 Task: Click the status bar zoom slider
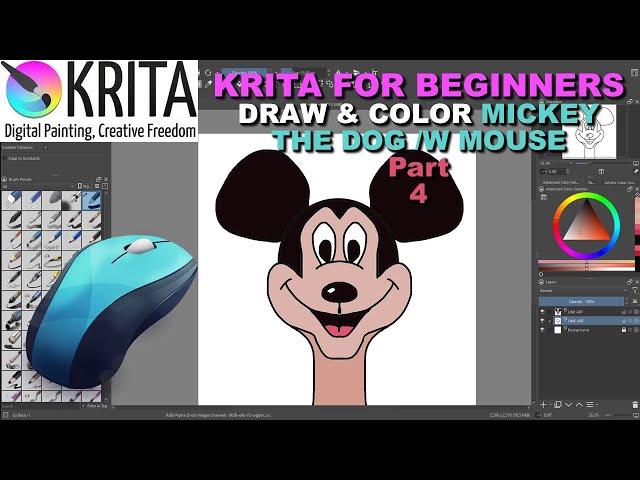point(616,415)
